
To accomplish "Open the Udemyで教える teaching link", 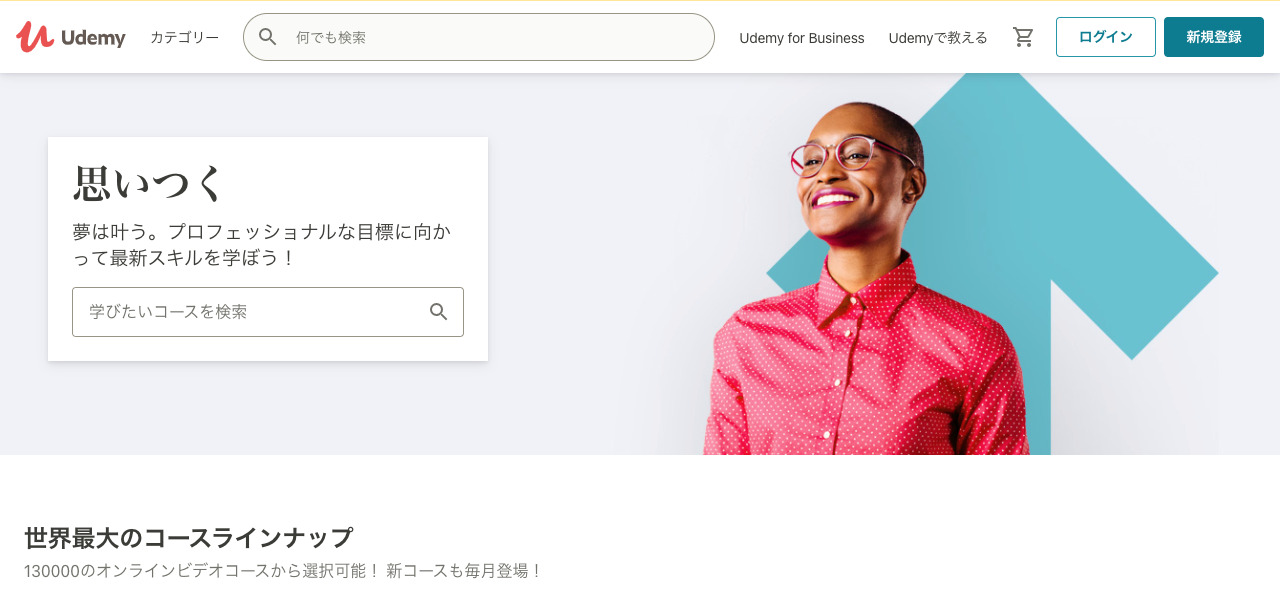I will (938, 38).
